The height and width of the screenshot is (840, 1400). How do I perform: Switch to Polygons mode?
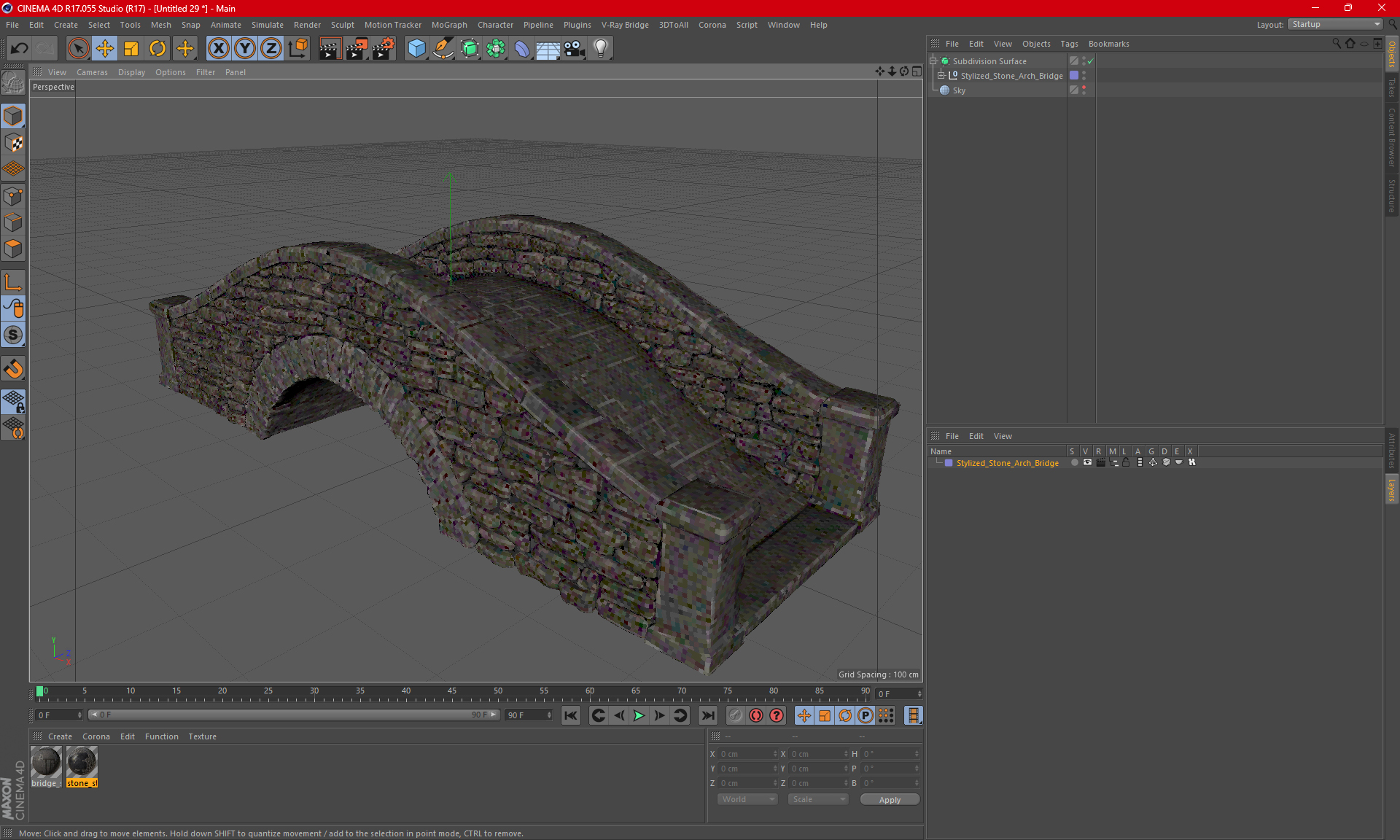[13, 249]
